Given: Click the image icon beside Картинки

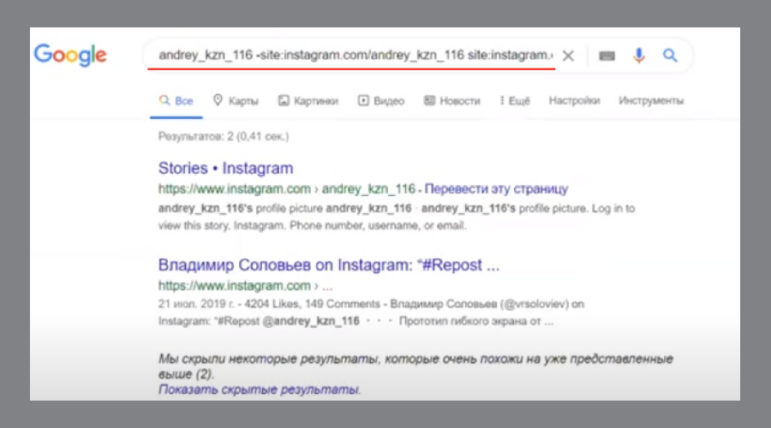Looking at the screenshot, I should [284, 101].
